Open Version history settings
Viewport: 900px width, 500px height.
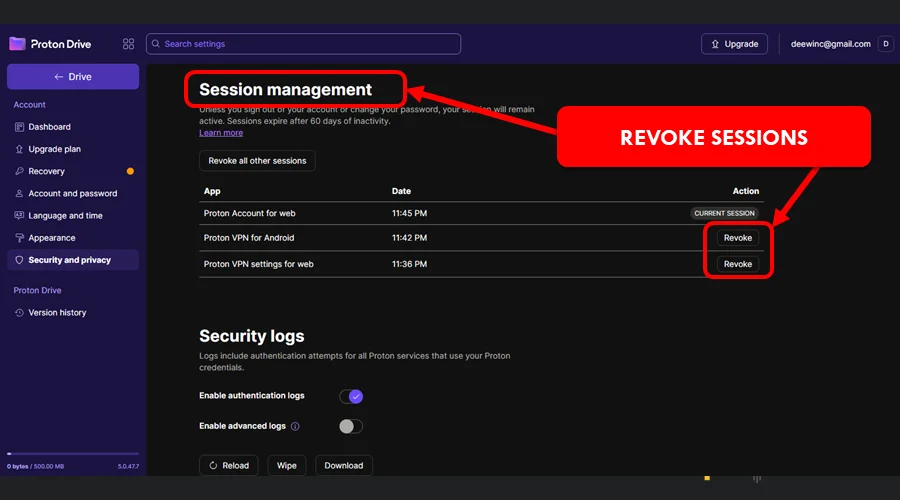point(73,313)
